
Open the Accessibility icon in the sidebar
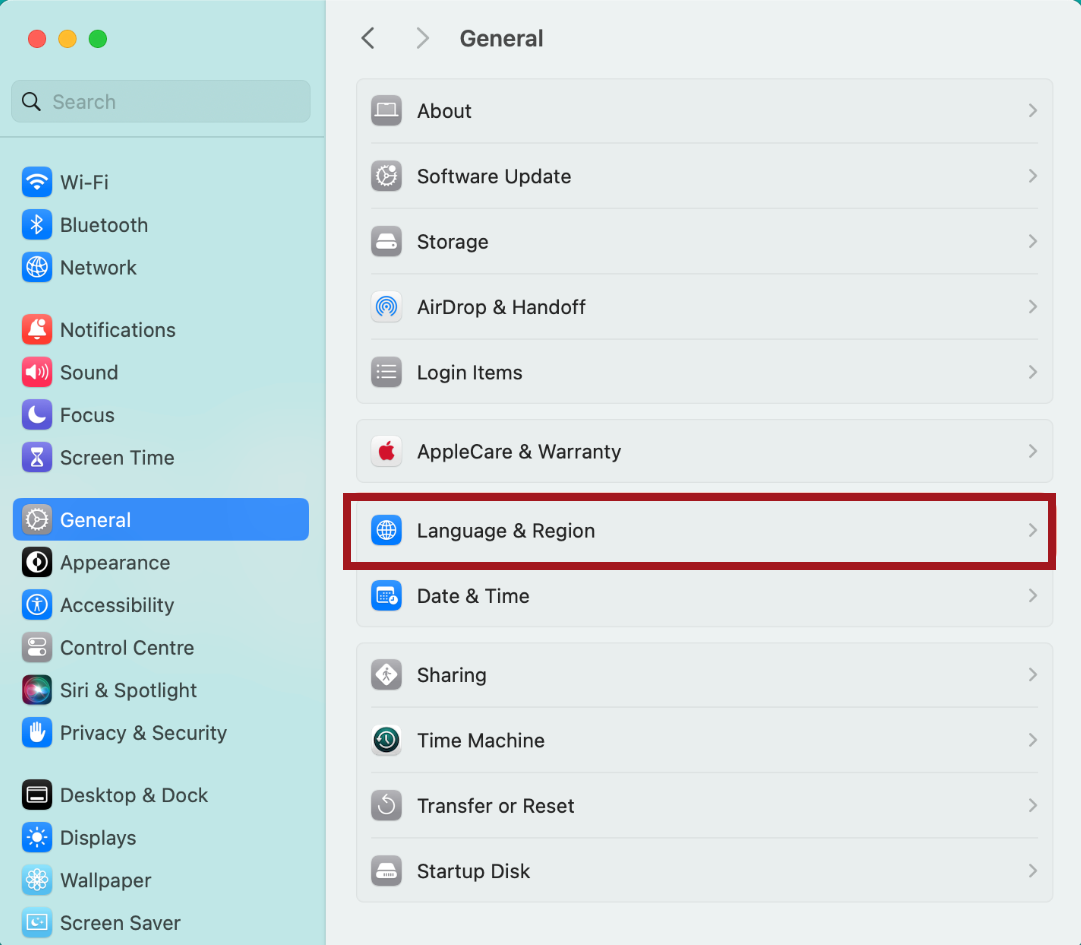coord(37,605)
